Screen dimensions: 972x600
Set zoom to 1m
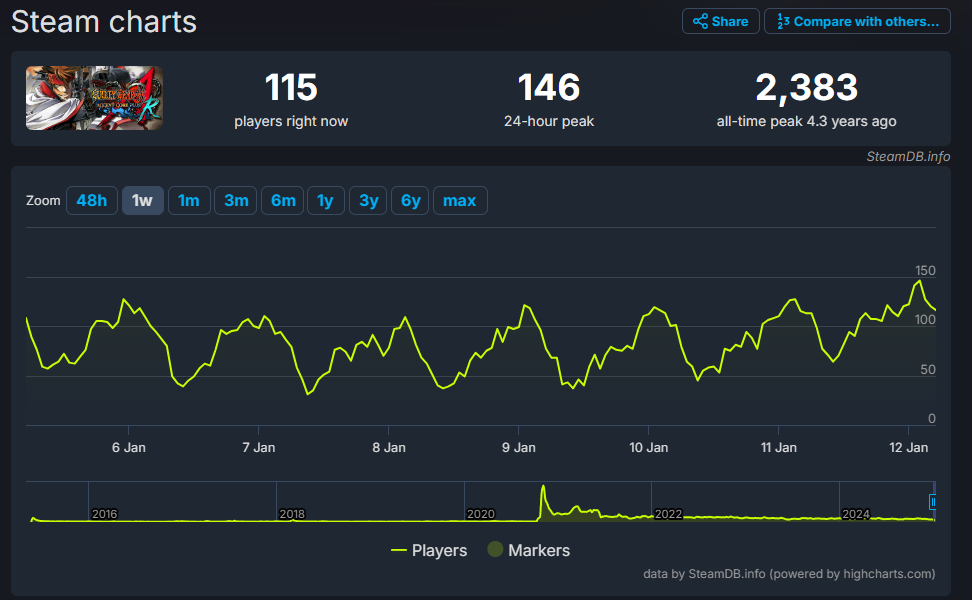point(188,200)
